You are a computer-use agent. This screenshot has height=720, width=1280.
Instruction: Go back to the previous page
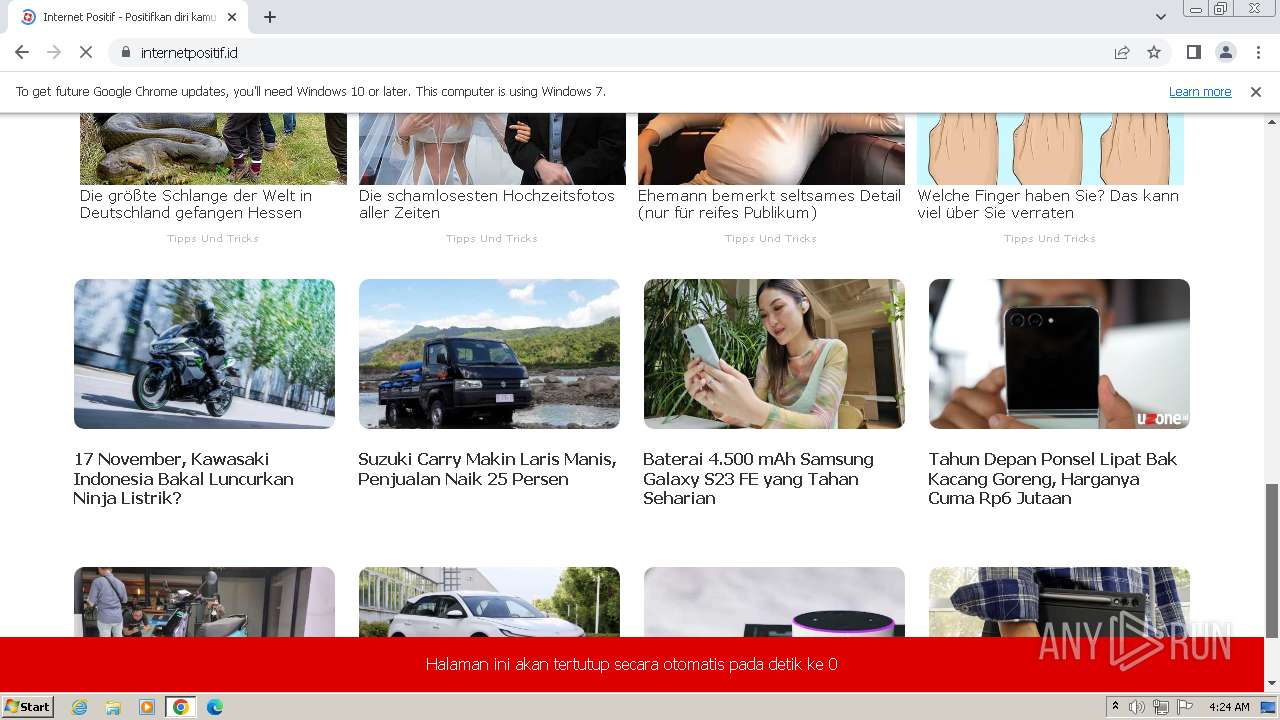click(x=22, y=52)
